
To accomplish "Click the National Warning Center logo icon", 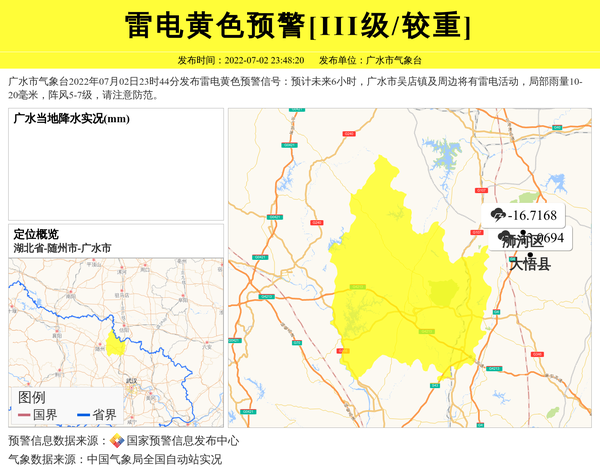I will pyautogui.click(x=117, y=441).
